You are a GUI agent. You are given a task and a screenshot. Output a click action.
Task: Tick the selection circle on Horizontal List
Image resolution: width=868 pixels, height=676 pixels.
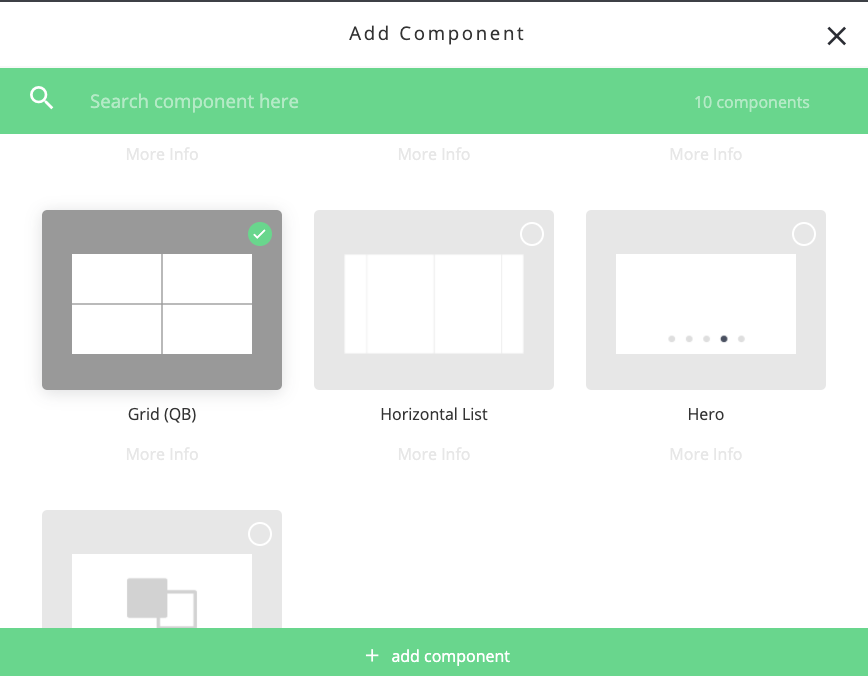[x=532, y=234]
